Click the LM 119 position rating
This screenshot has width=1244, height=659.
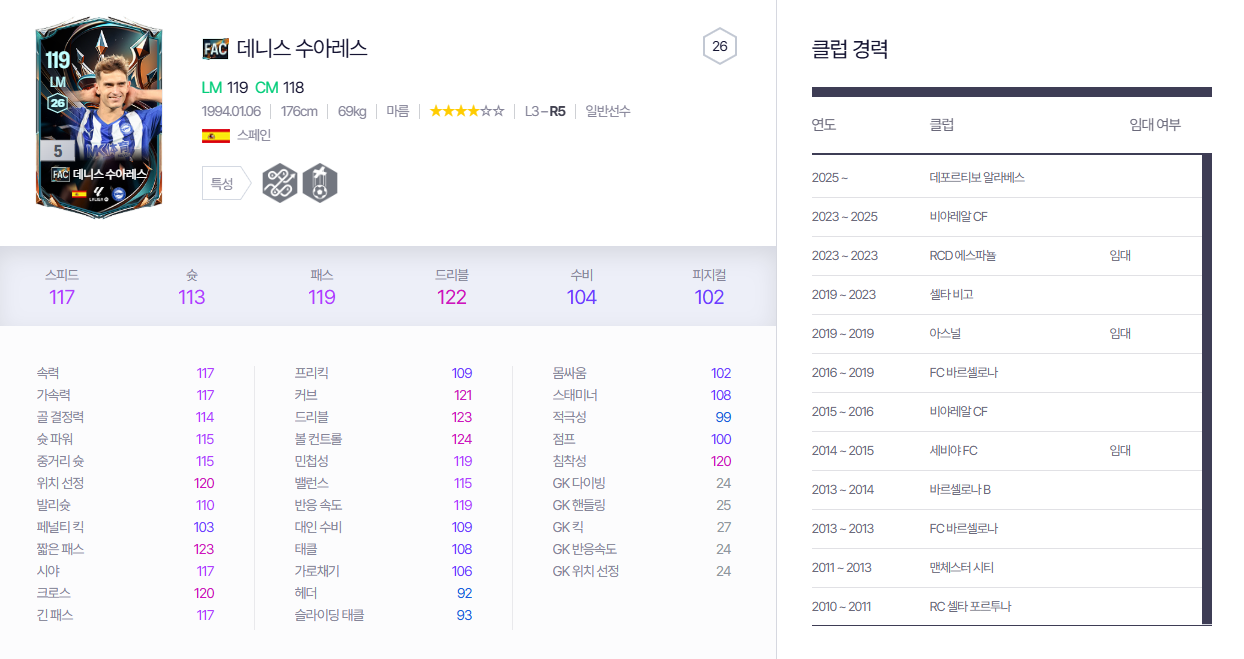225,87
